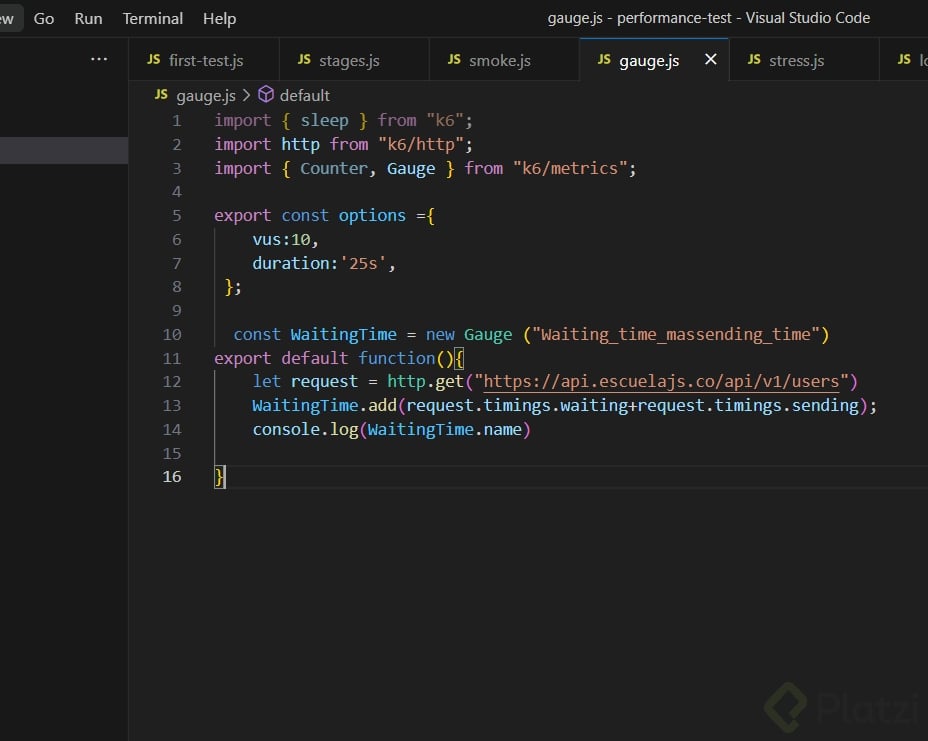This screenshot has width=928, height=741.
Task: Click the JS icon on first-test.js tab
Action: (x=154, y=59)
